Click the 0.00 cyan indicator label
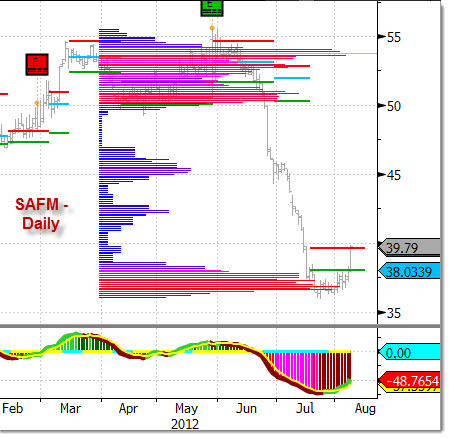The width and height of the screenshot is (449, 438). point(409,352)
